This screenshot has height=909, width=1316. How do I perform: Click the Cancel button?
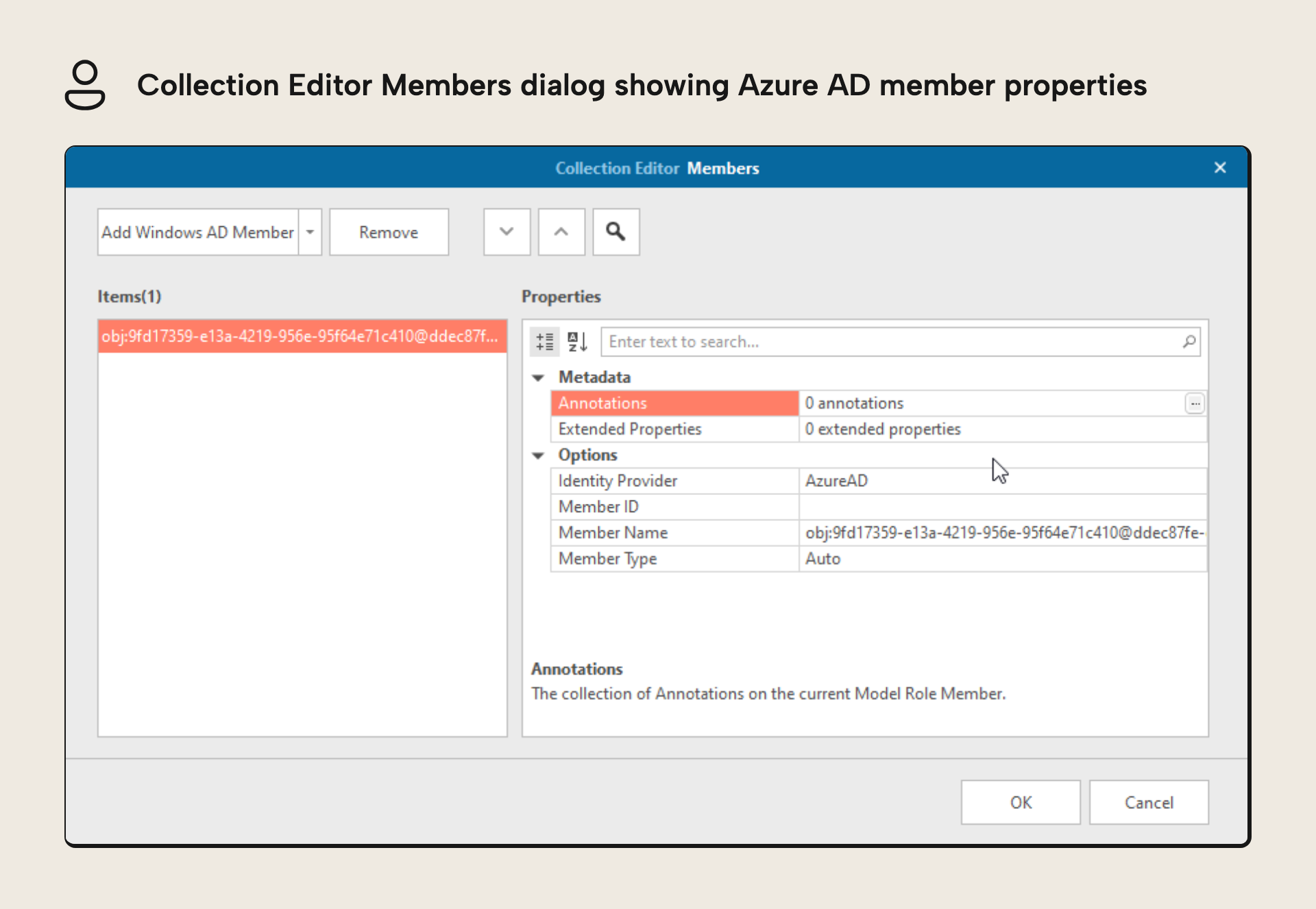(1149, 802)
